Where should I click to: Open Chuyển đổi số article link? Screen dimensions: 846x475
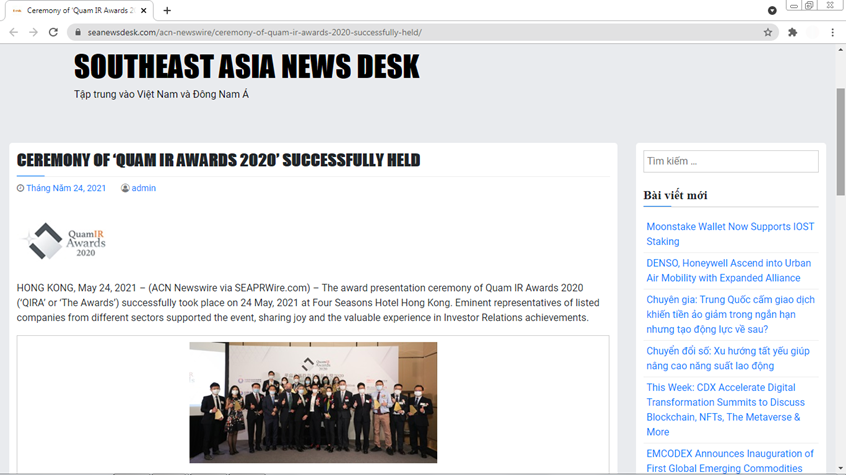coord(728,358)
